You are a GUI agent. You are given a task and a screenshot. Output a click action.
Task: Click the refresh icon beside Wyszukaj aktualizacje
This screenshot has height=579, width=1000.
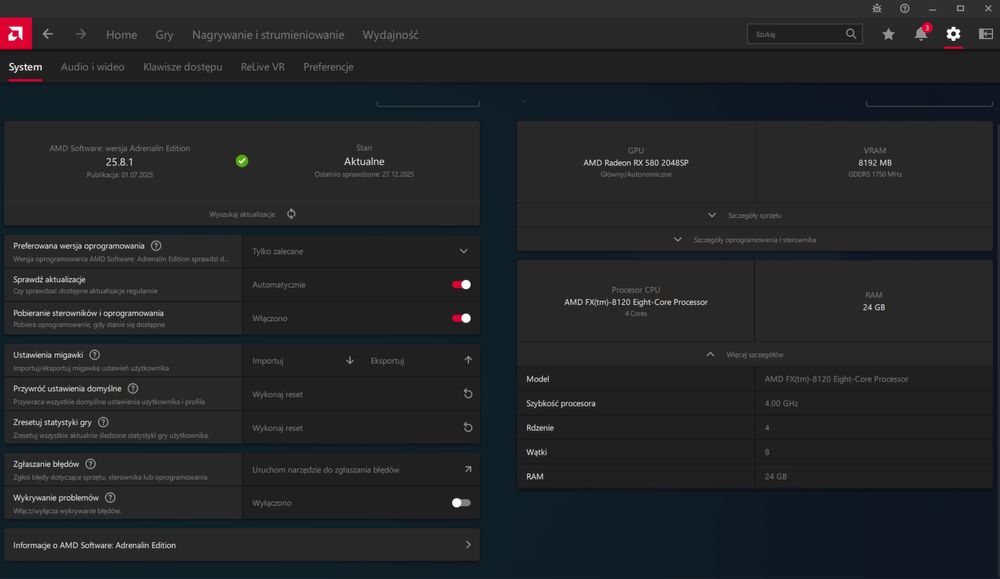(291, 214)
